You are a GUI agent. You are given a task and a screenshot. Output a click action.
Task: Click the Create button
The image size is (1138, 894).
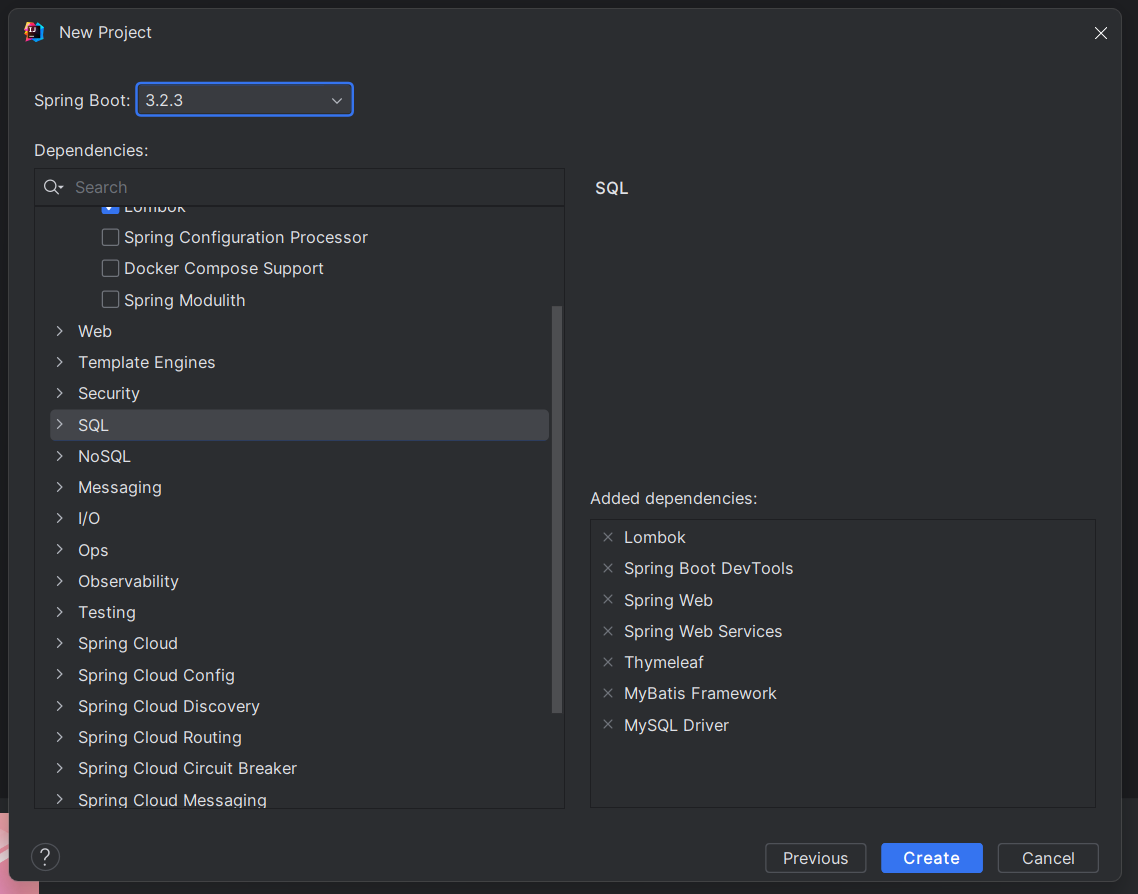click(931, 858)
